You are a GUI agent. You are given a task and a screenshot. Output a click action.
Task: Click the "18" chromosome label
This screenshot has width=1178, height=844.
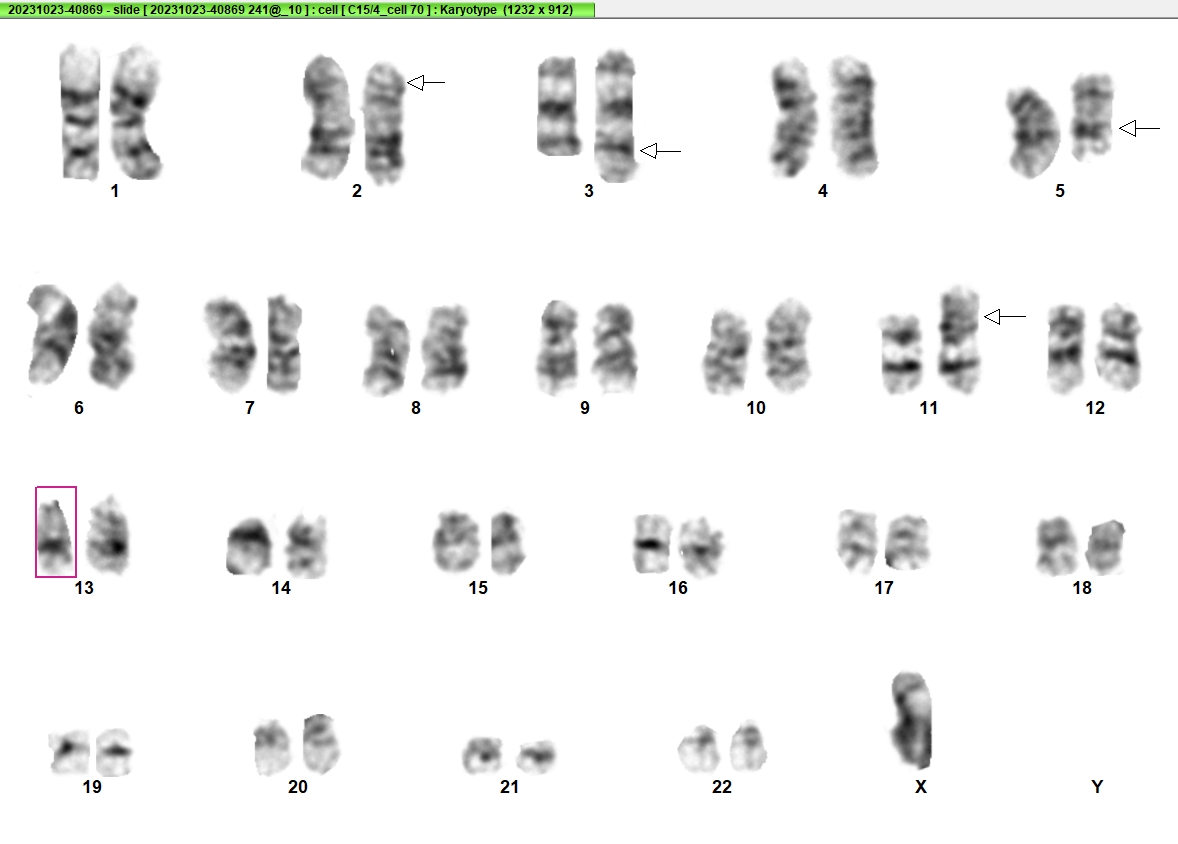(x=1082, y=588)
